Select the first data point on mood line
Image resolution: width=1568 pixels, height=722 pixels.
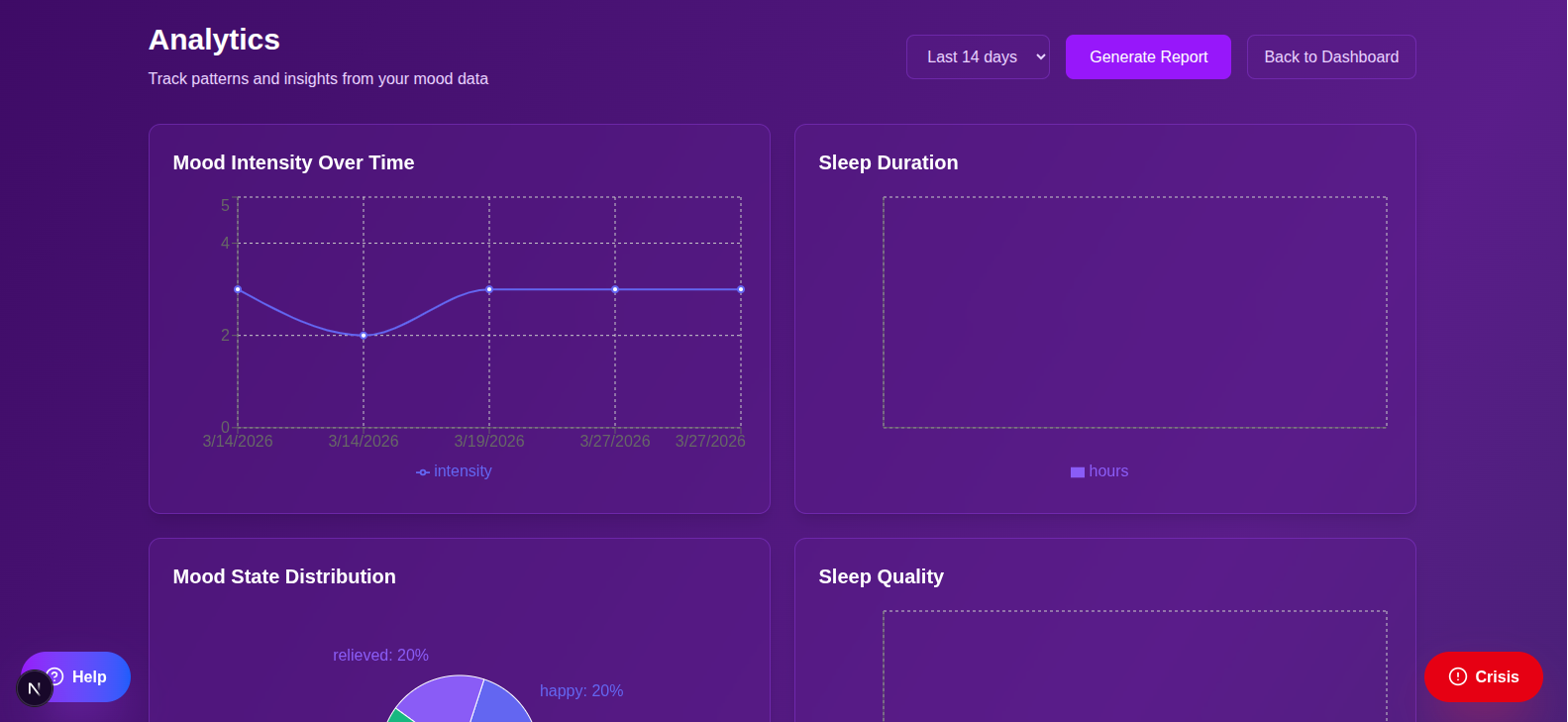[x=238, y=289]
